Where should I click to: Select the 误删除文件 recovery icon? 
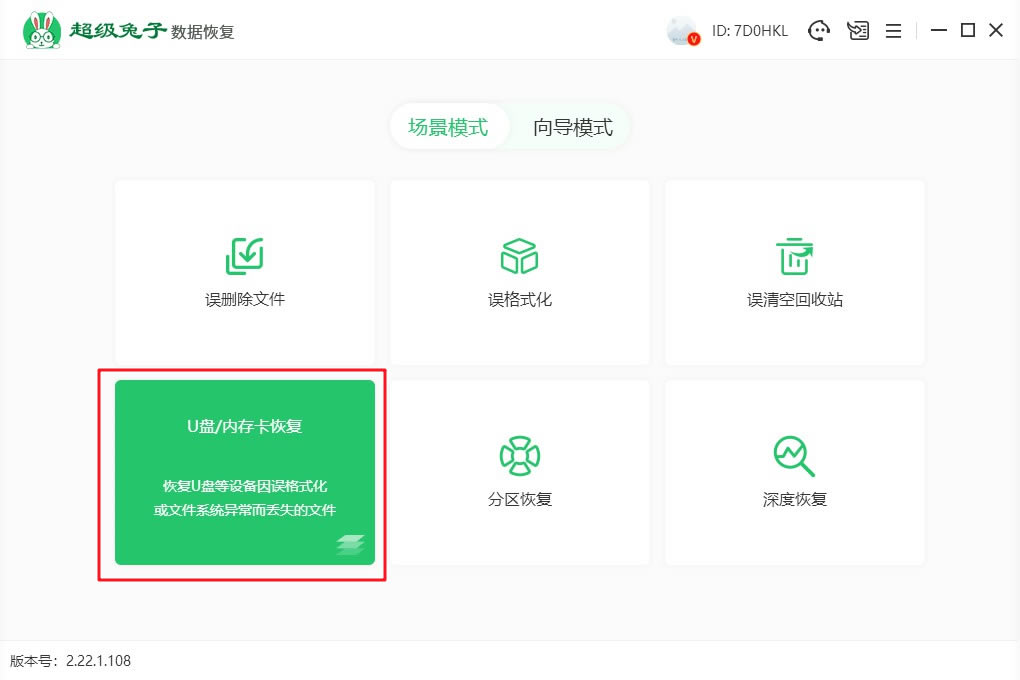244,255
